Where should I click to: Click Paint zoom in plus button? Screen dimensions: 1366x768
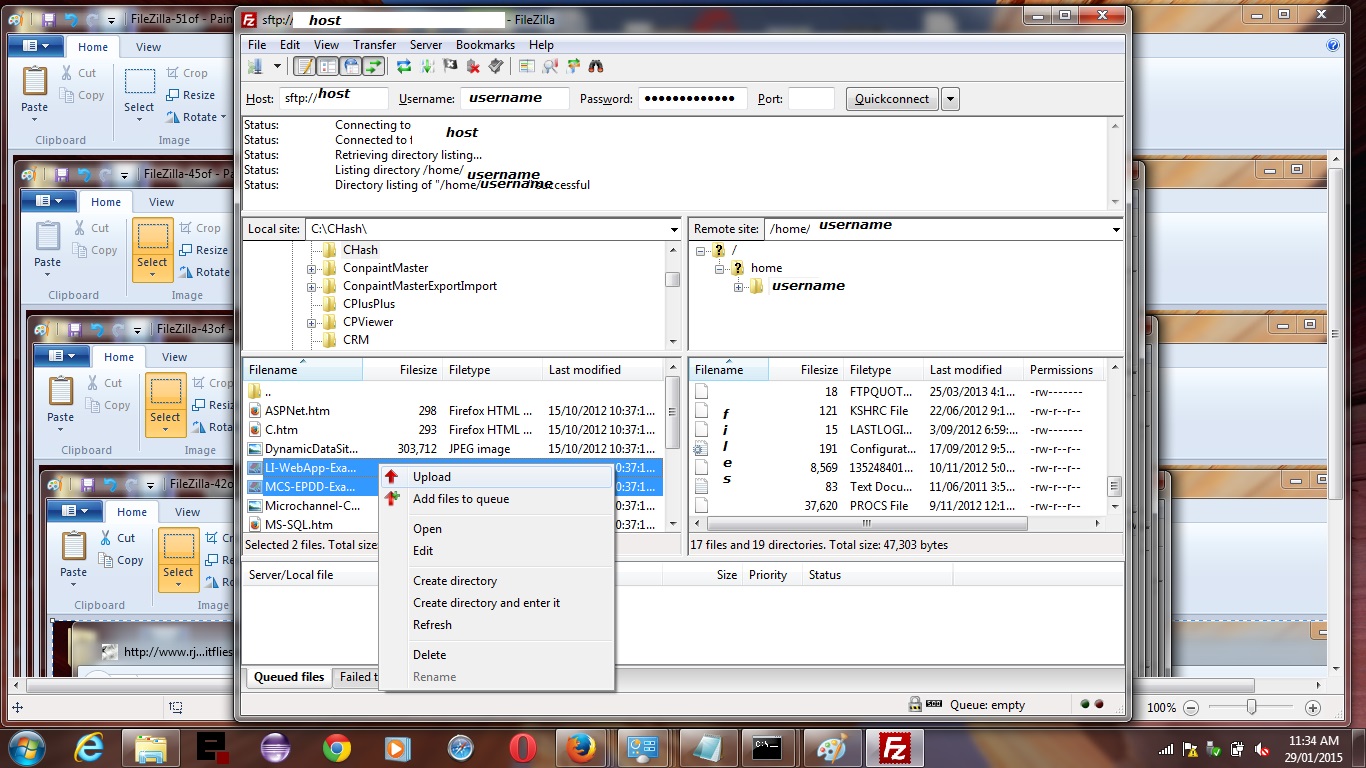(1313, 706)
